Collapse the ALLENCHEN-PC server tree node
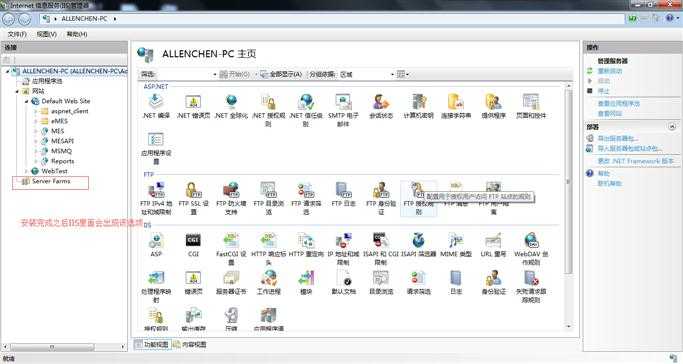The image size is (683, 364). pyautogui.click(x=8, y=71)
